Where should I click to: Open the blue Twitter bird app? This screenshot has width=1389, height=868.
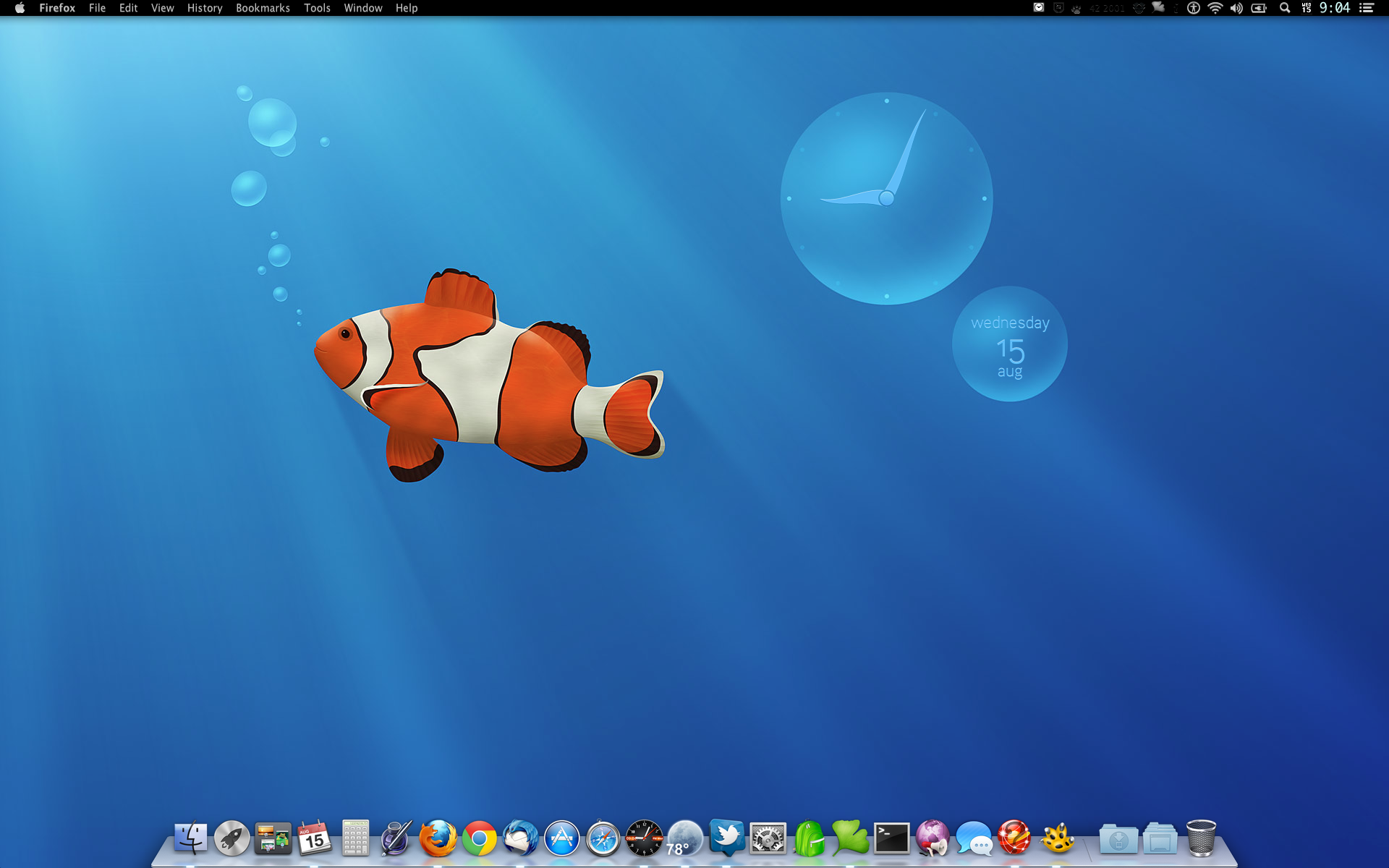point(726,838)
